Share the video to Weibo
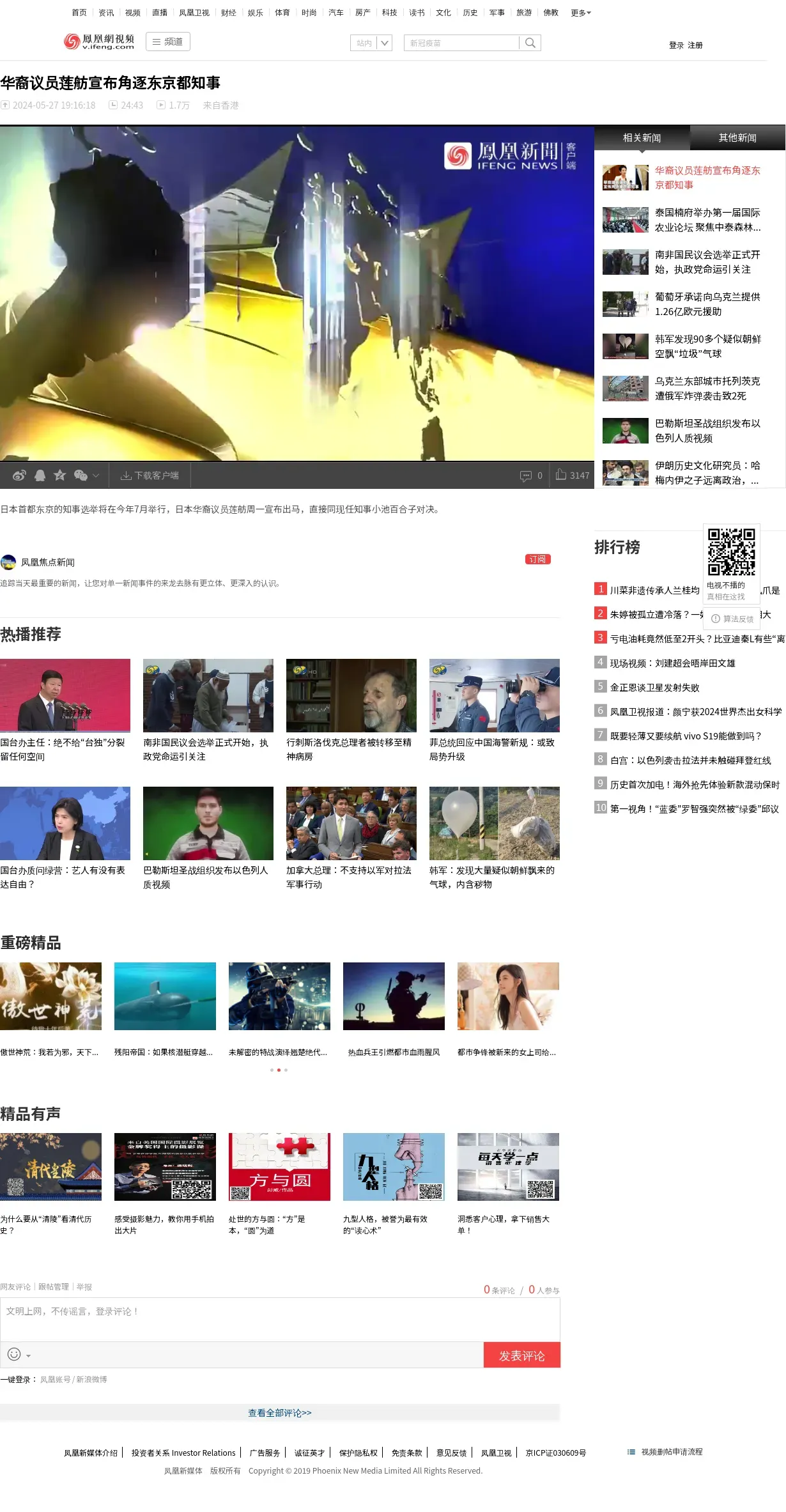This screenshot has width=786, height=1512. 20,475
